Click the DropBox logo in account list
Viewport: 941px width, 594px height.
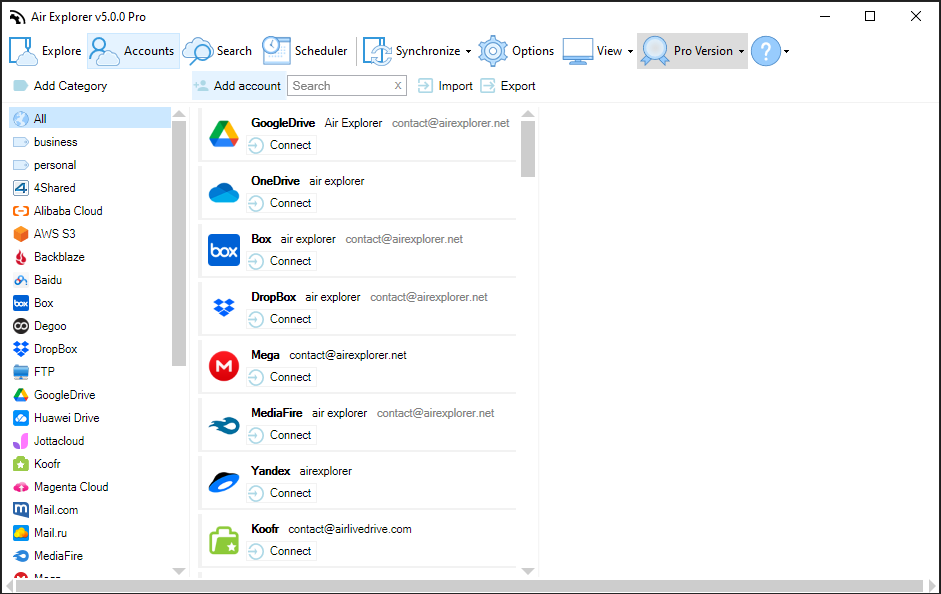point(224,308)
